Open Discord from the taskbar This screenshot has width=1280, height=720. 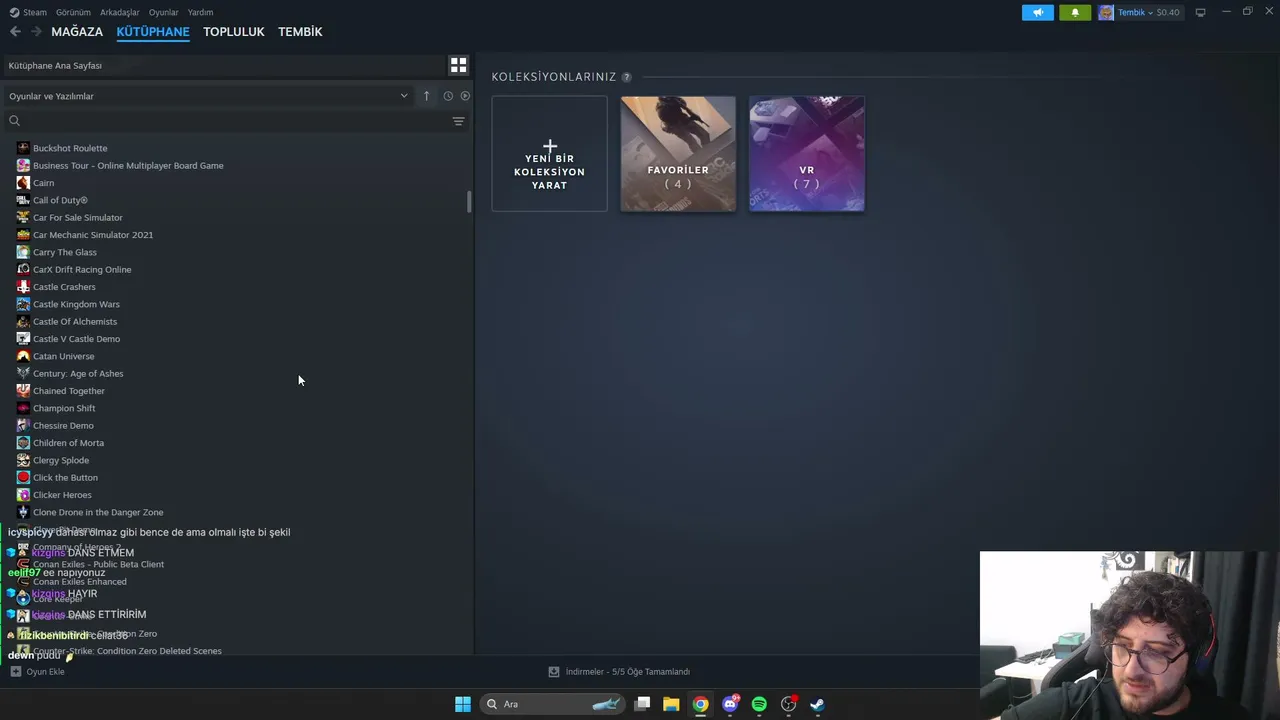[730, 704]
